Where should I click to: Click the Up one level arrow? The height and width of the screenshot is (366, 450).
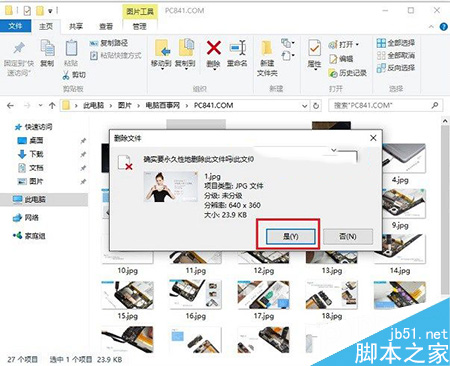pos(52,106)
